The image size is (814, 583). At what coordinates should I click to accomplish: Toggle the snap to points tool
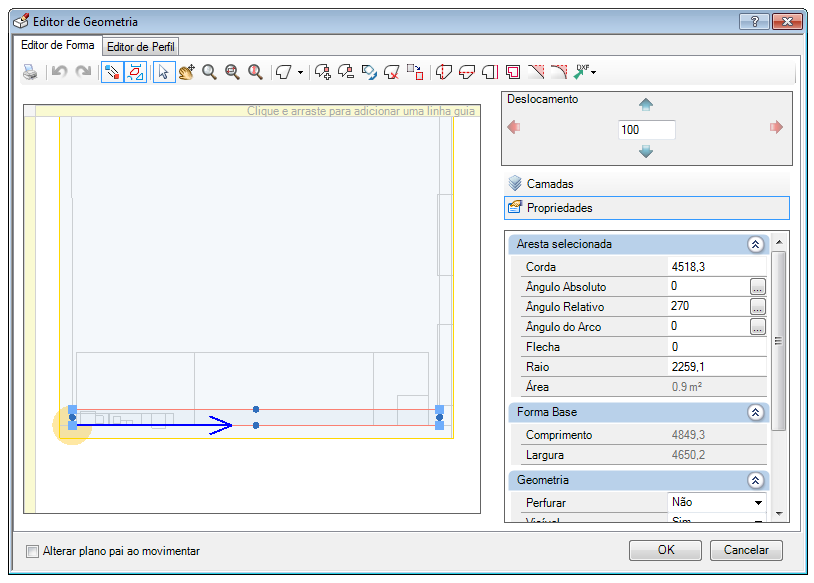pyautogui.click(x=112, y=72)
